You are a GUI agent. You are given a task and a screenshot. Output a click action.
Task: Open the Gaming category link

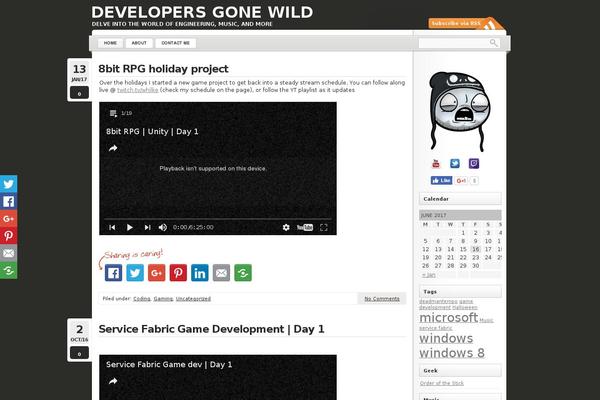coord(163,299)
